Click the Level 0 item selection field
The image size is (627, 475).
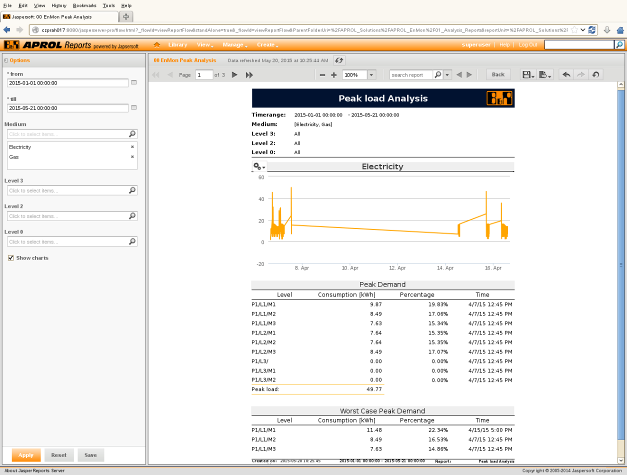click(x=72, y=241)
